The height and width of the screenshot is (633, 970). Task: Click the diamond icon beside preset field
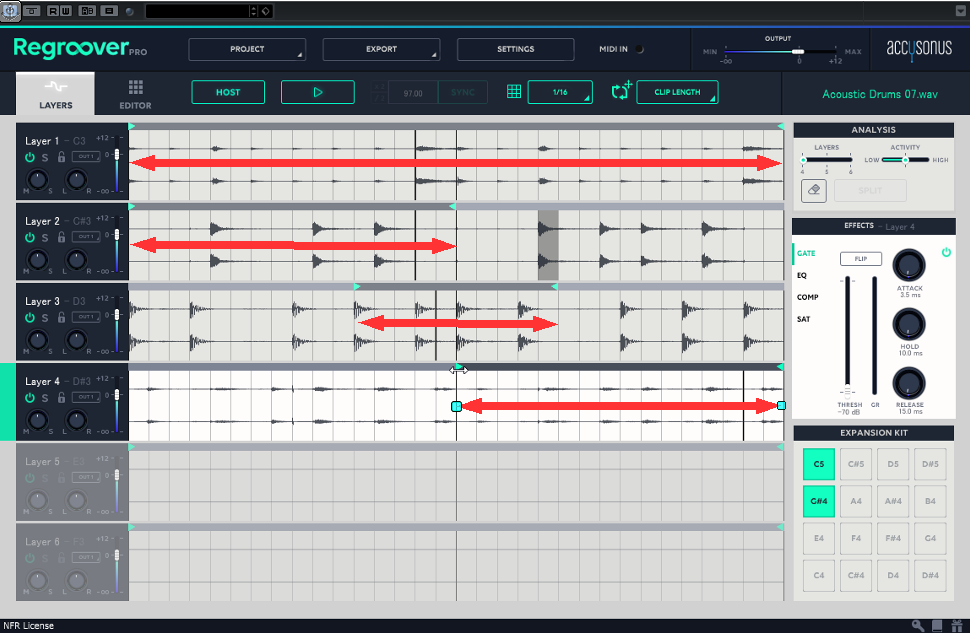tap(265, 11)
